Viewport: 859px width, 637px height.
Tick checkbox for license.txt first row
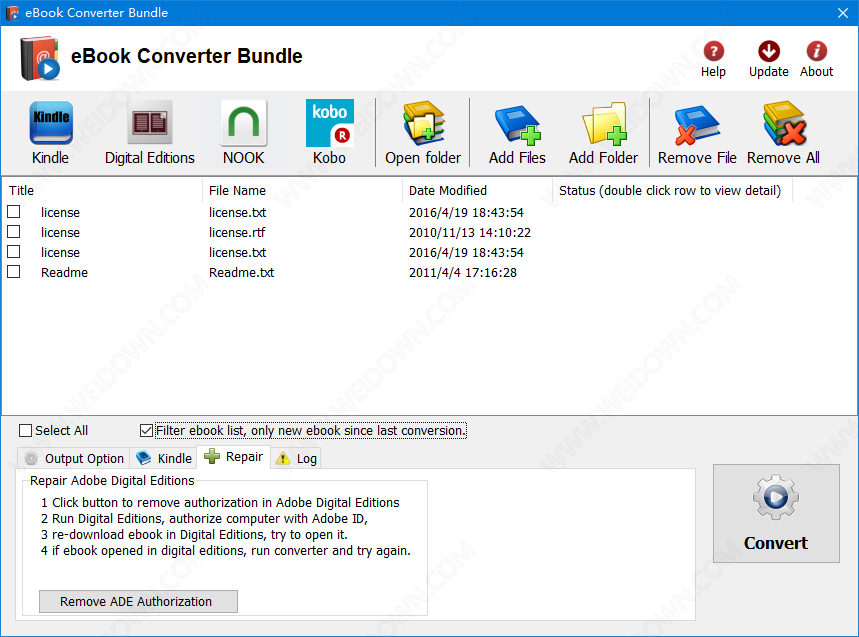14,211
